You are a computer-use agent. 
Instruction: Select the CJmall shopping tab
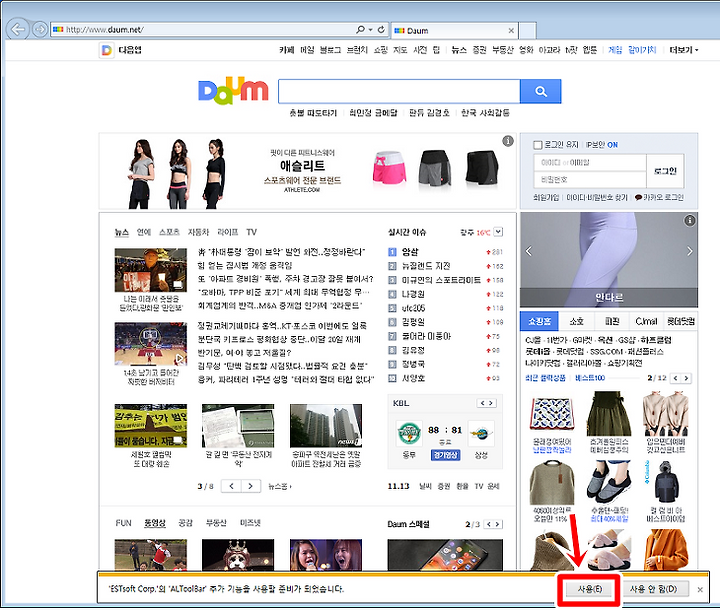pos(646,321)
